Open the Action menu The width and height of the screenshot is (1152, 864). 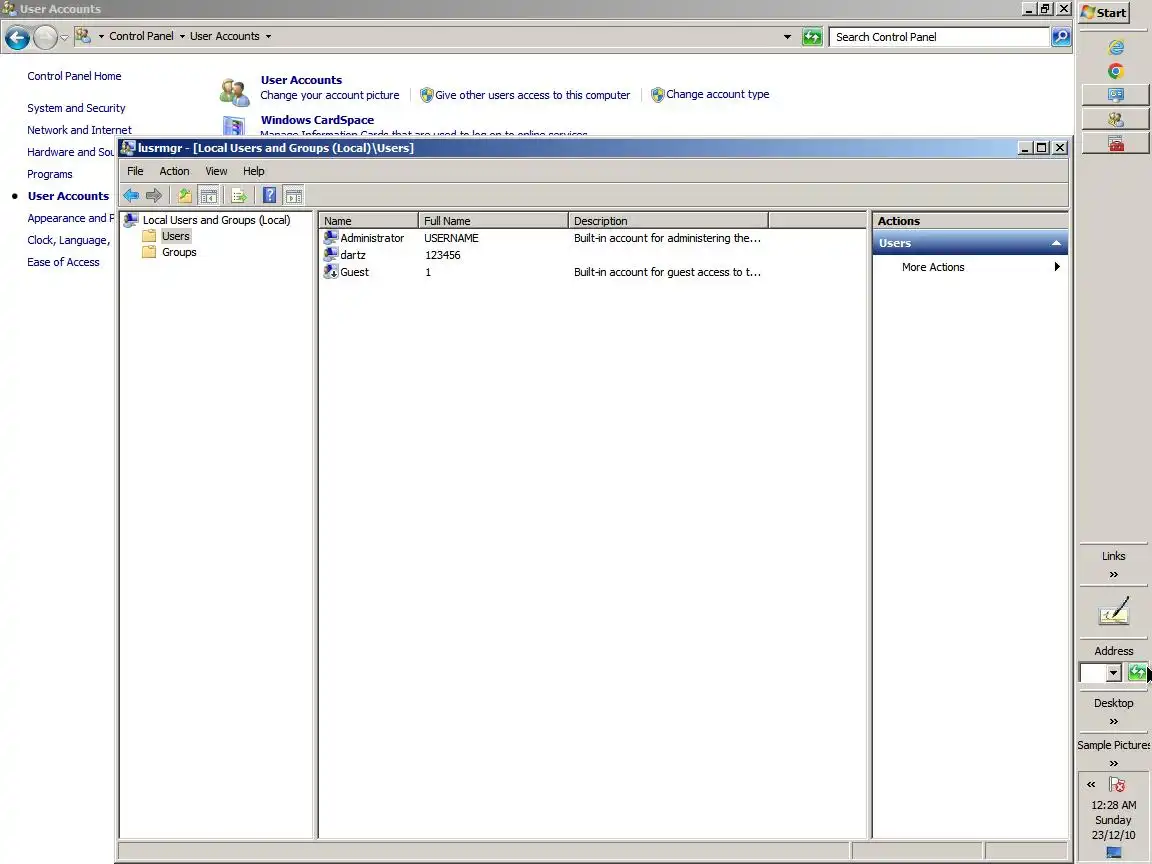(x=174, y=171)
